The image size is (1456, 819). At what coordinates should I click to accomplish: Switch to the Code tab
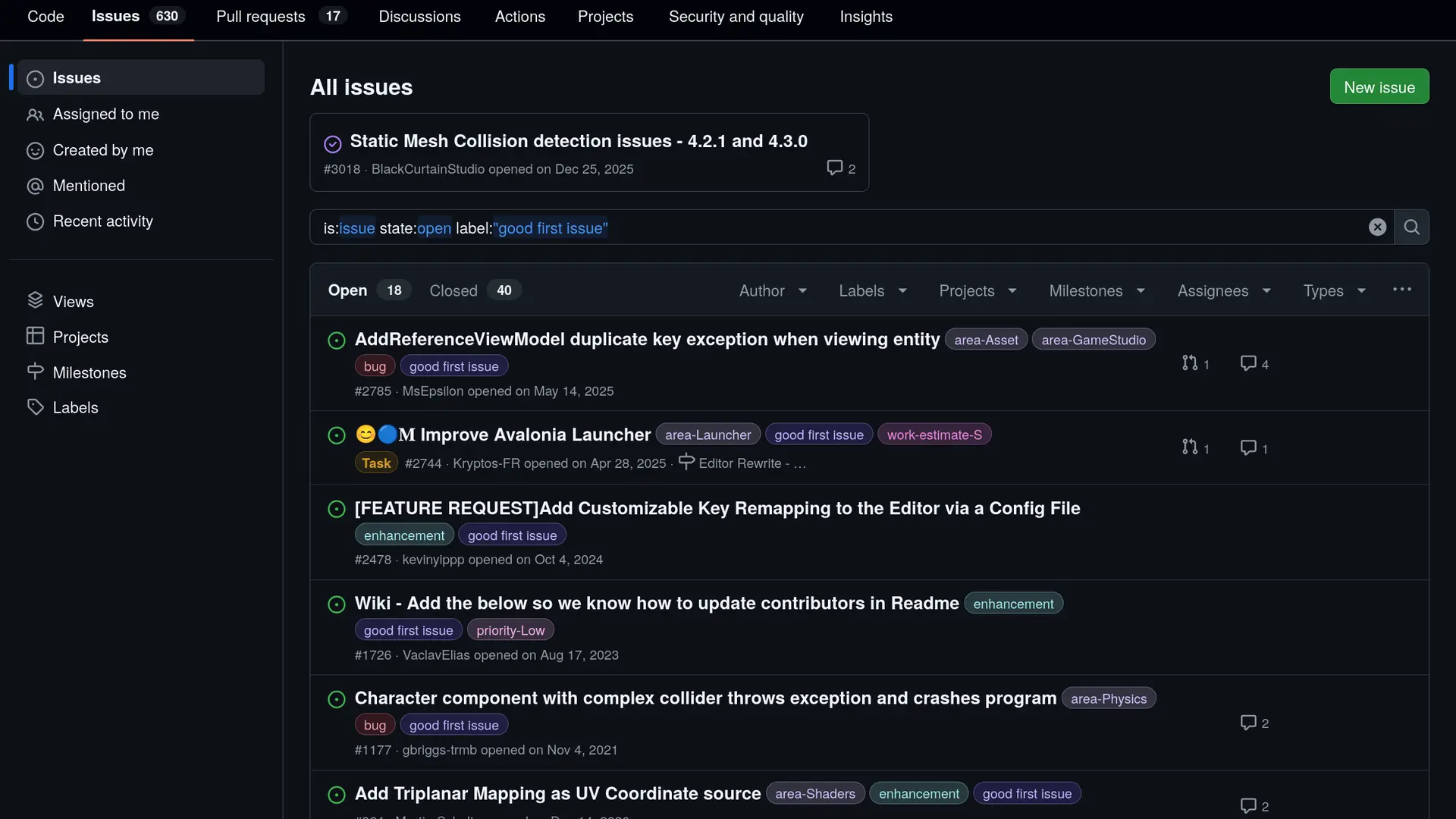(x=45, y=17)
